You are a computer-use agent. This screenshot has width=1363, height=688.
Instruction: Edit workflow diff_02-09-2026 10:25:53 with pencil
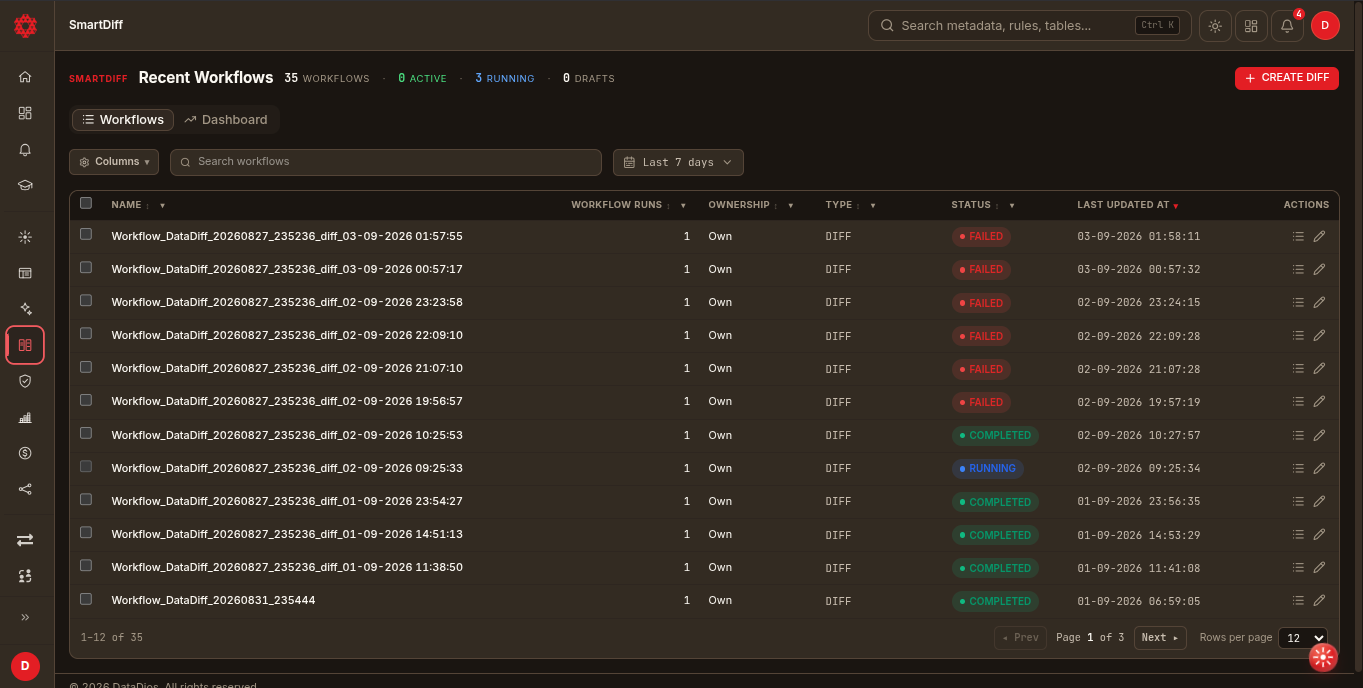click(1319, 435)
